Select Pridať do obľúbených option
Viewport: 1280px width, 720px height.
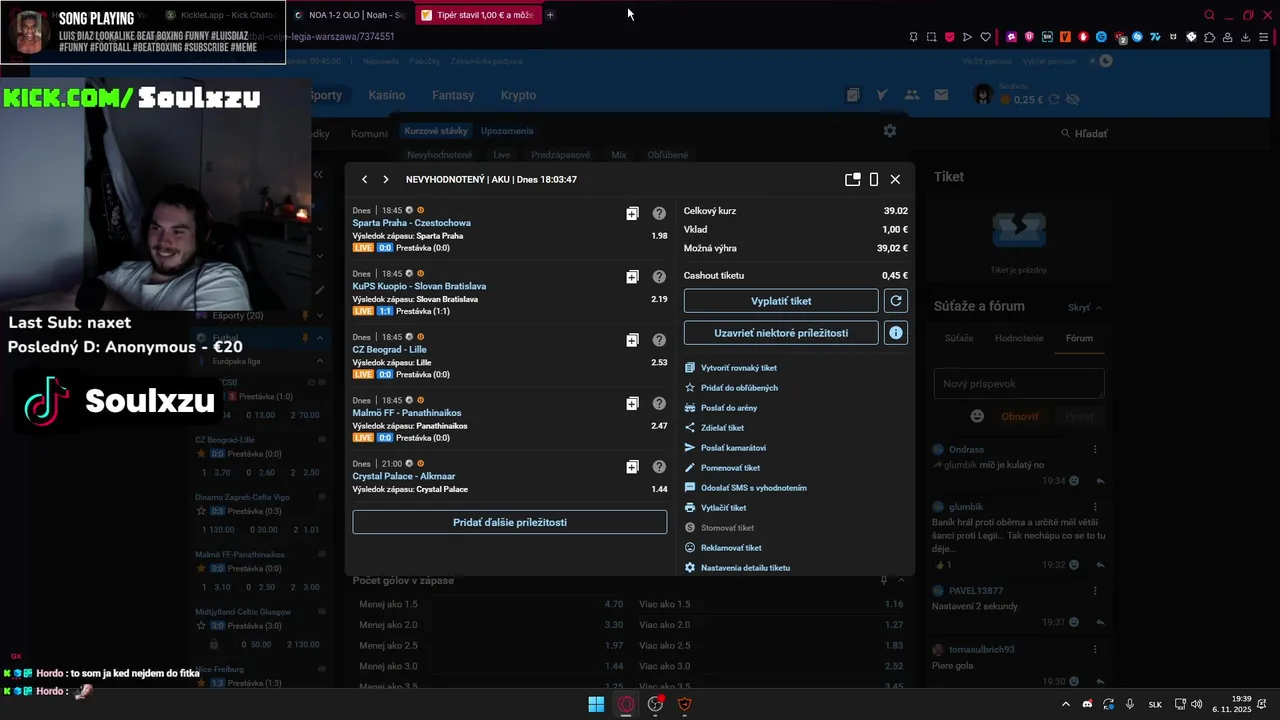point(731,388)
